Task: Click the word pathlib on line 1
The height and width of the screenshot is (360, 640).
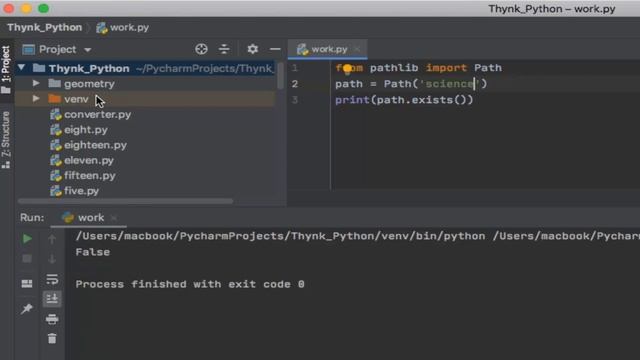Action: pos(394,68)
